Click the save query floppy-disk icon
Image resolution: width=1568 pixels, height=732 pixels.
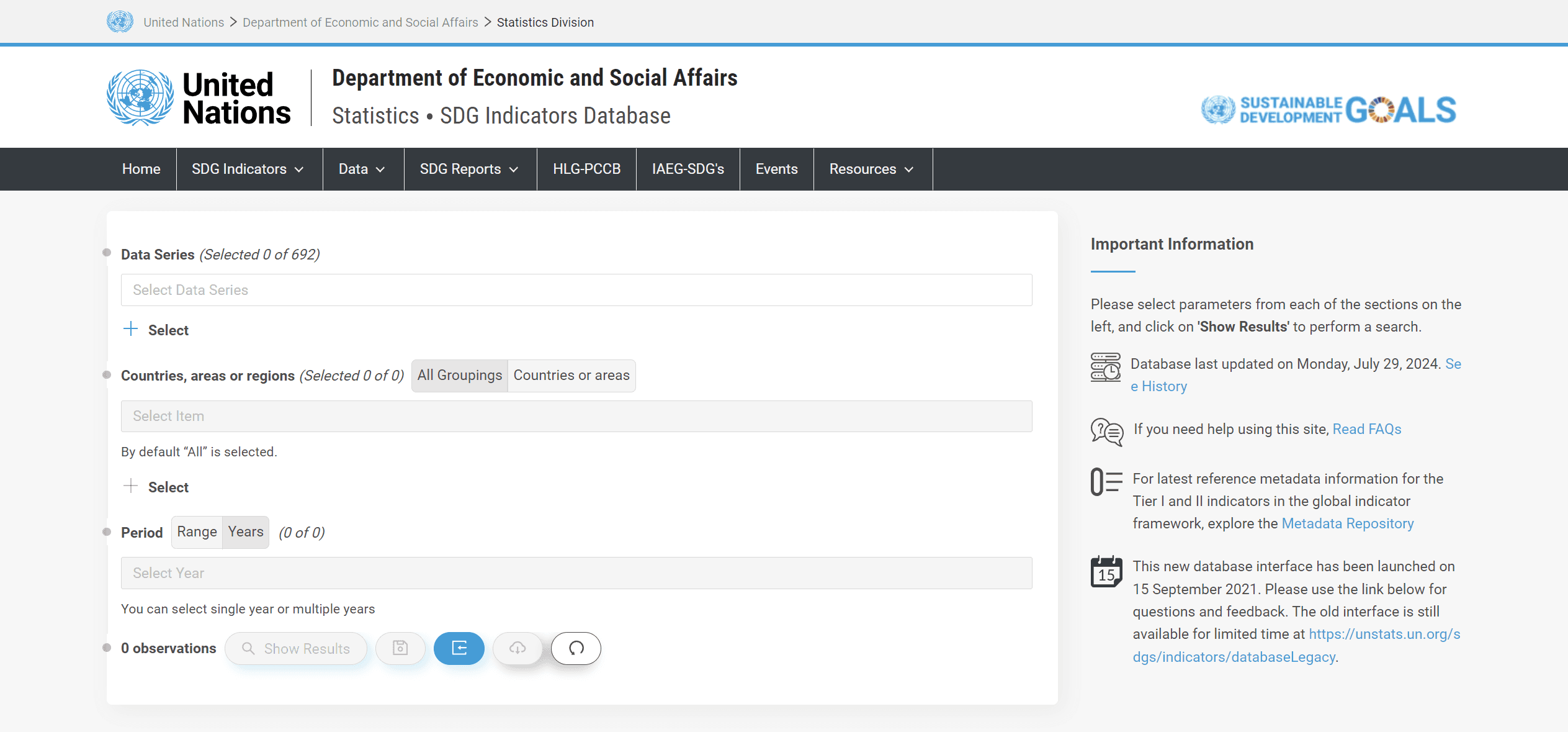(400, 648)
